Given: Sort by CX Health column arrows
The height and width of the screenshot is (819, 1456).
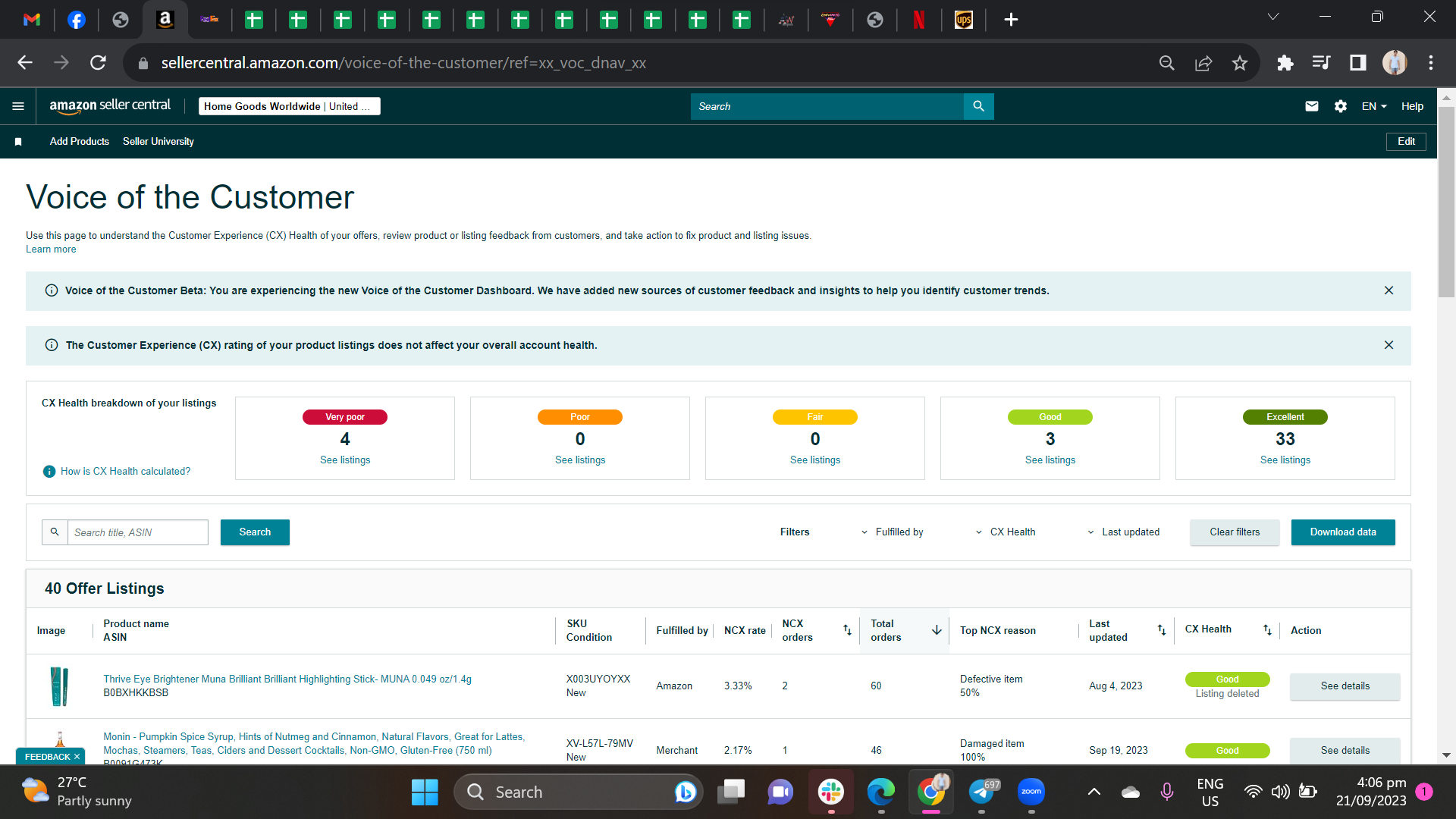Looking at the screenshot, I should (x=1267, y=630).
